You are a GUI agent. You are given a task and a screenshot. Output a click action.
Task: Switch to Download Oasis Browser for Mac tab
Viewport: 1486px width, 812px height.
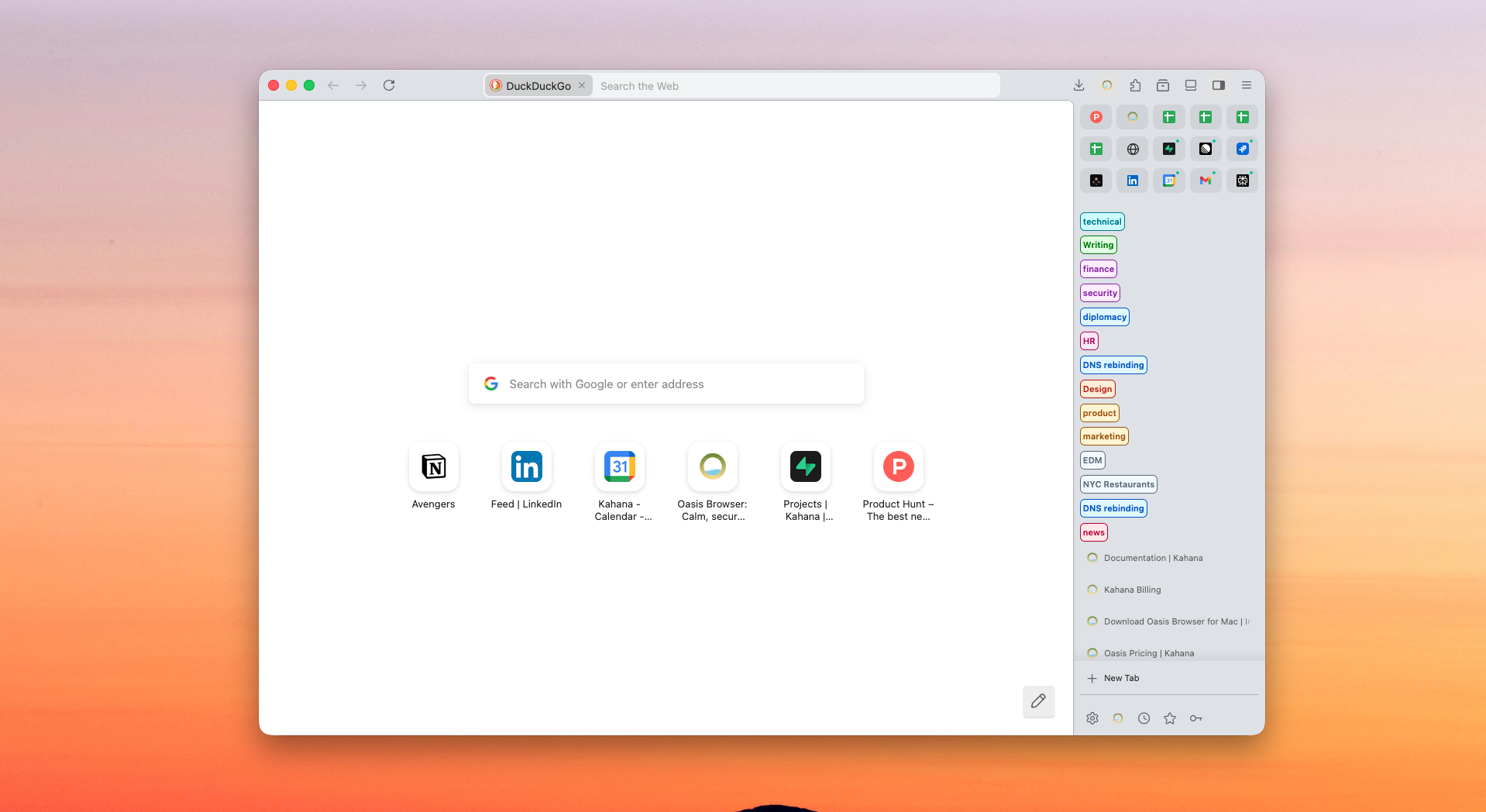tap(1169, 621)
